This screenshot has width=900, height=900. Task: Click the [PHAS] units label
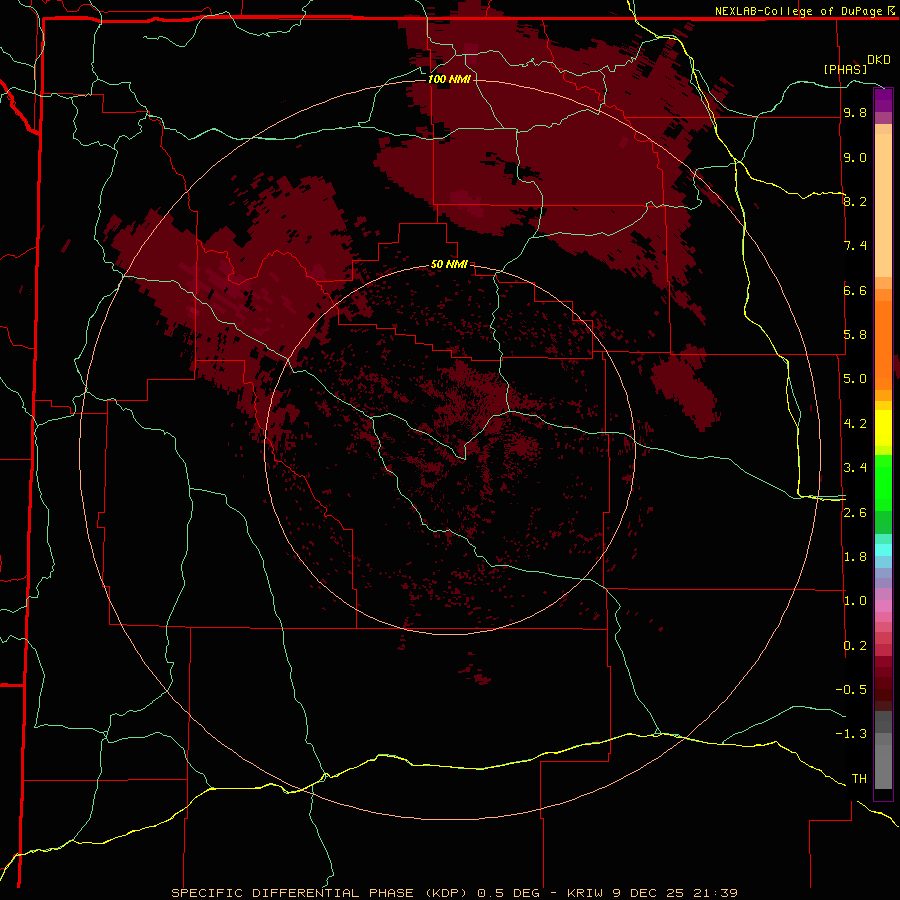(845, 69)
